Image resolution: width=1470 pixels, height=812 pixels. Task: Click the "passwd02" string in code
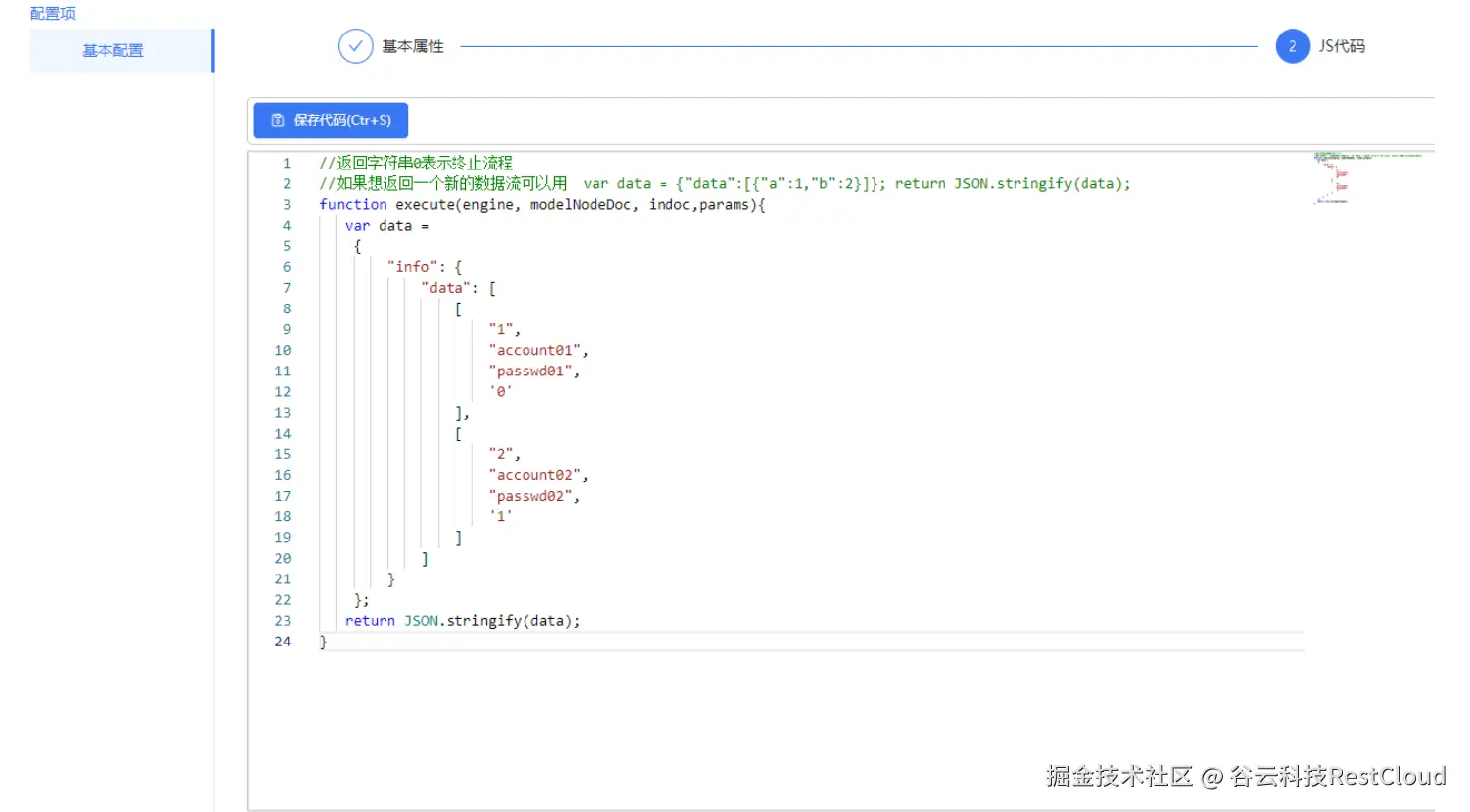point(530,496)
